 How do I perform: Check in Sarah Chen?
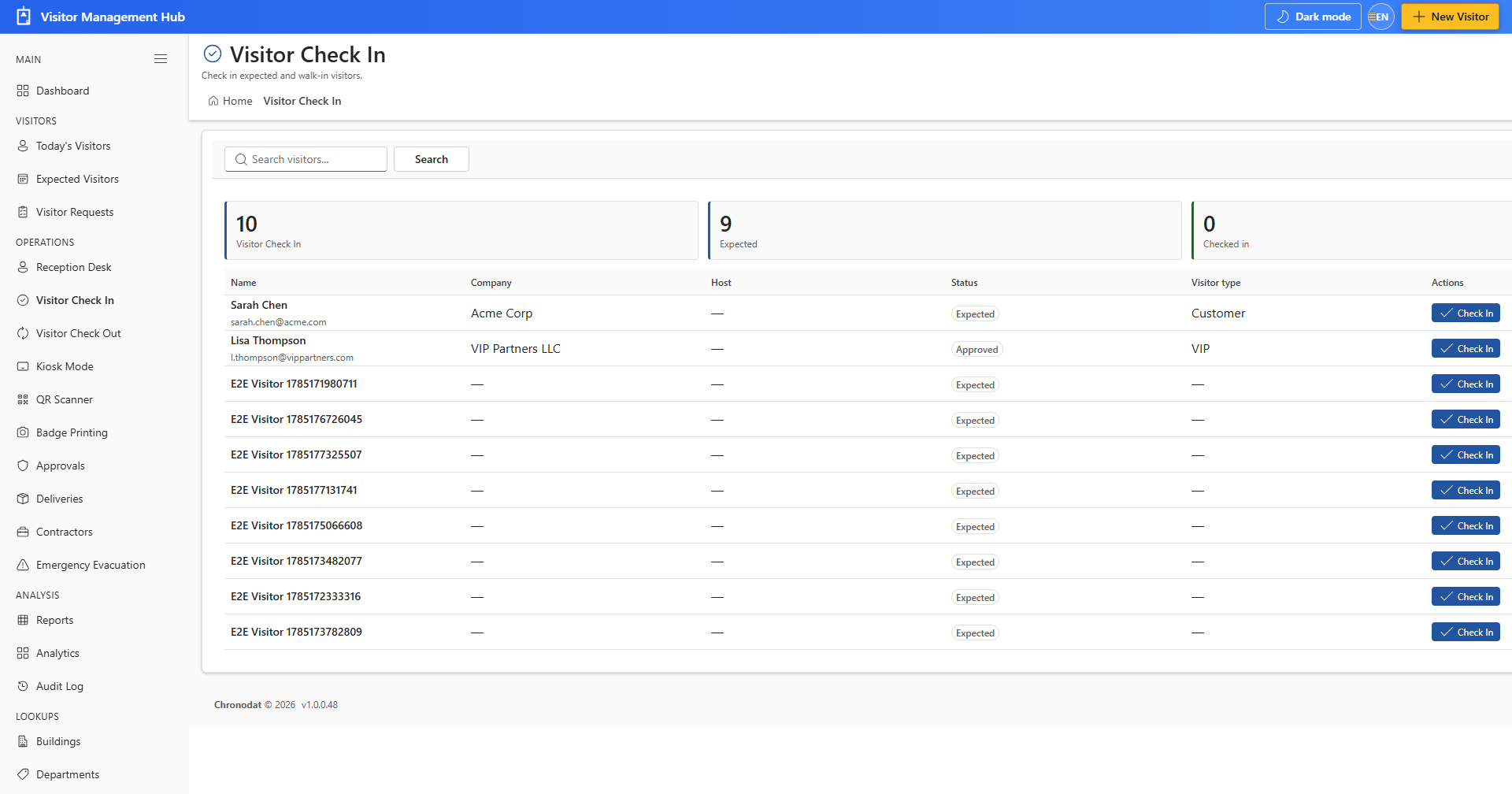pos(1466,313)
